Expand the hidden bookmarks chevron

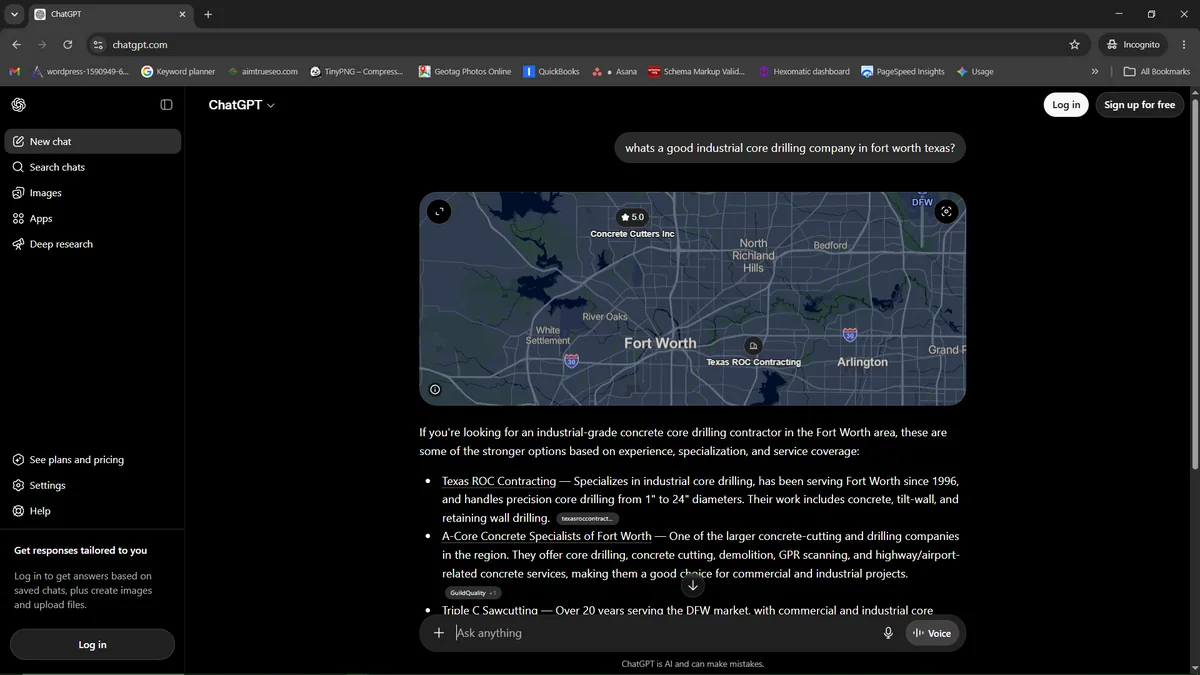click(1095, 72)
